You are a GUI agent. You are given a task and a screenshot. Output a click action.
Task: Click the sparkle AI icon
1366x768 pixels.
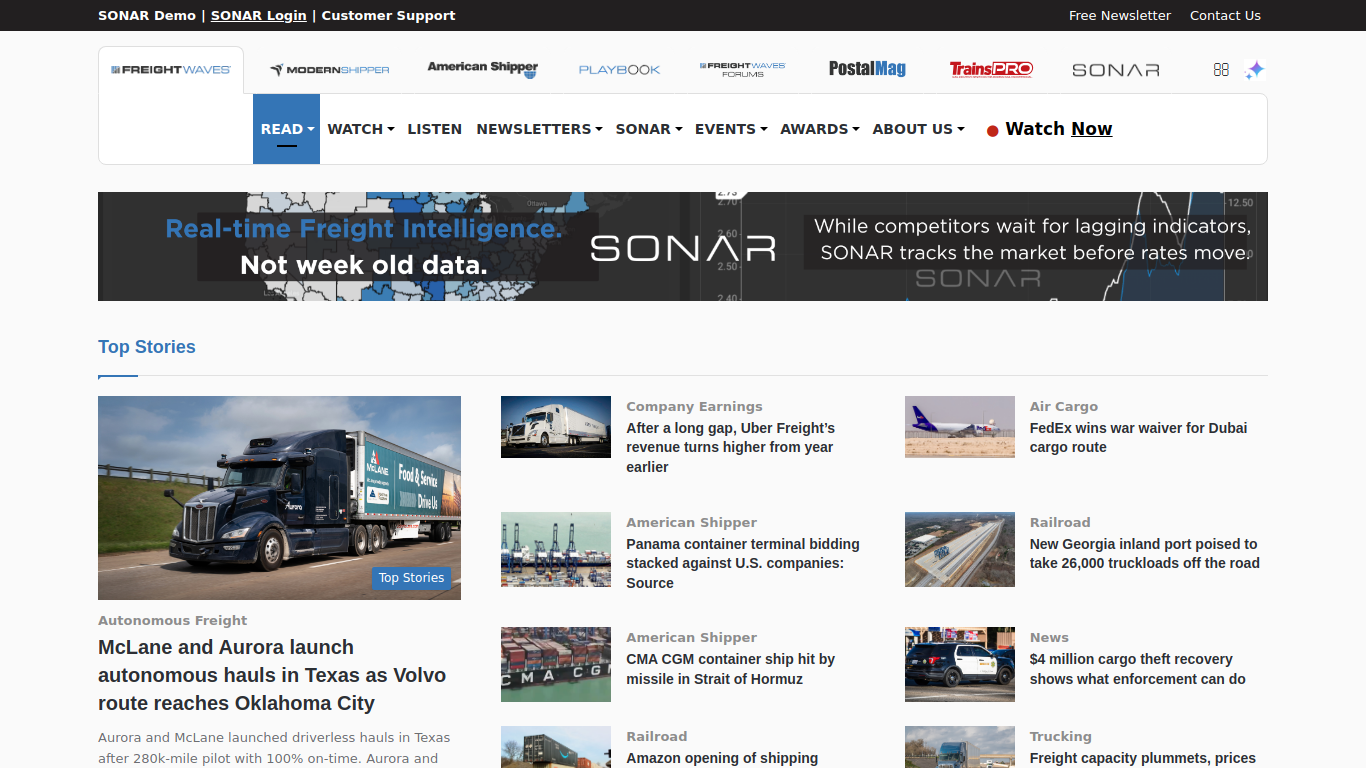tap(1254, 70)
